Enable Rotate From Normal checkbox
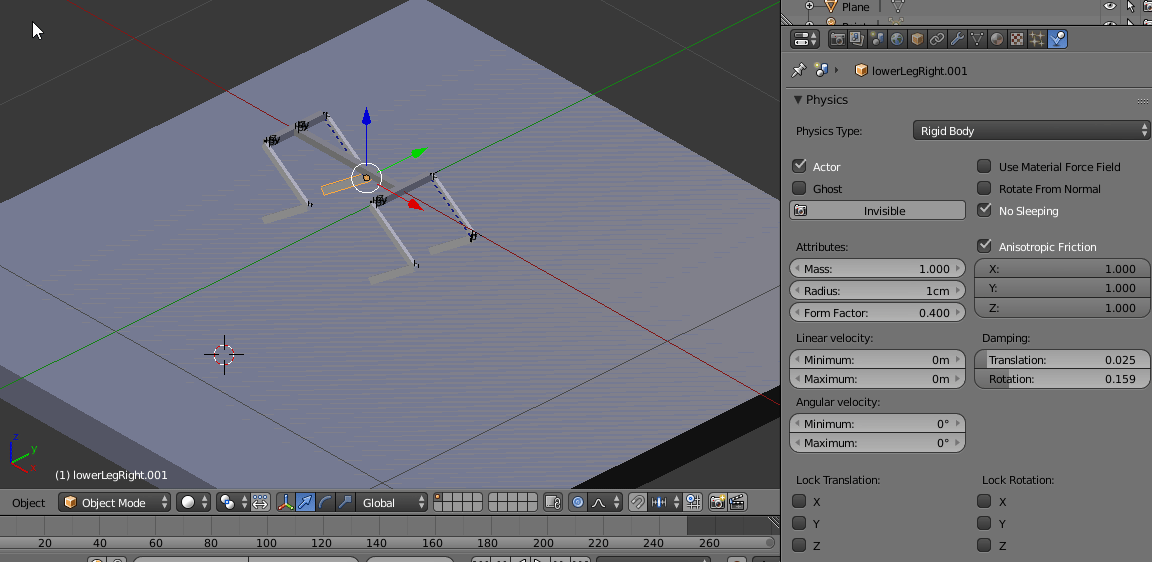 click(x=984, y=189)
